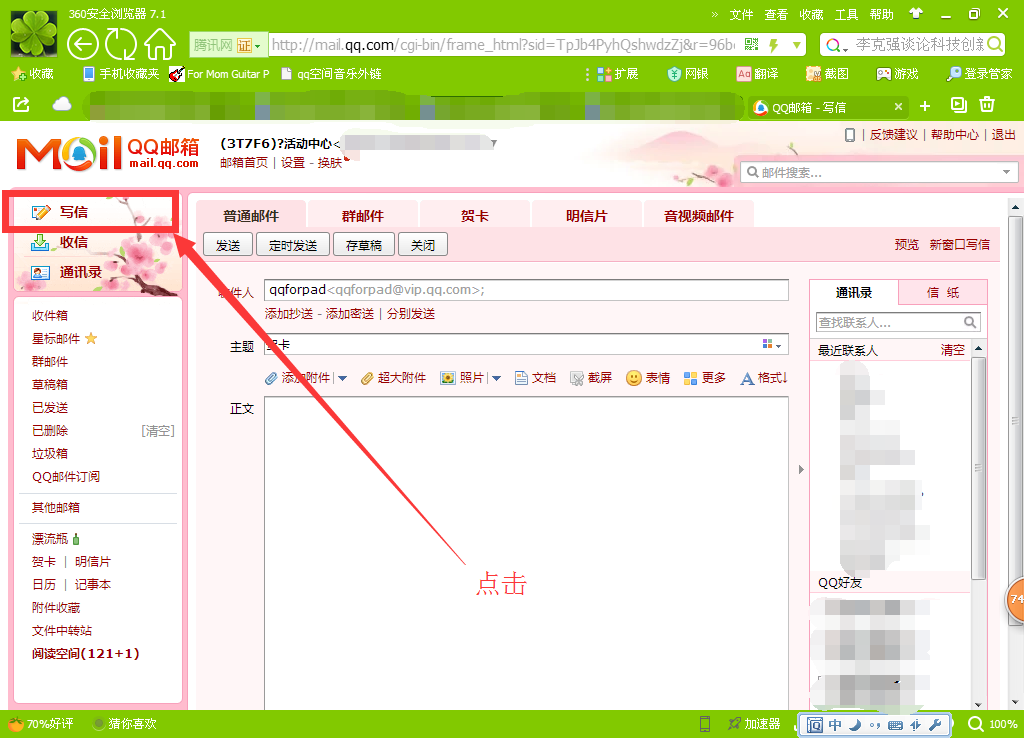Open the 游戏 games icon

[897, 74]
